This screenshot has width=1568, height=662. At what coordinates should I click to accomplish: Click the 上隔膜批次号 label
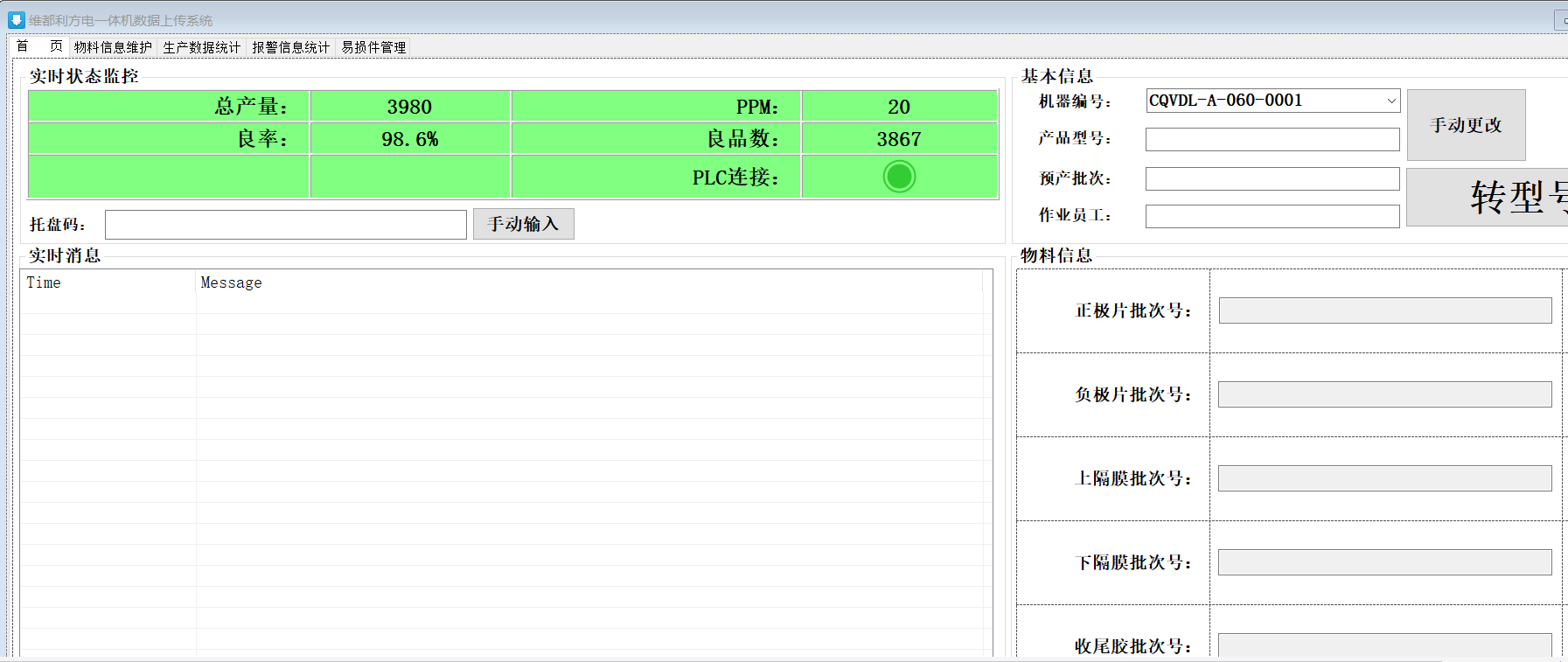pyautogui.click(x=1133, y=478)
